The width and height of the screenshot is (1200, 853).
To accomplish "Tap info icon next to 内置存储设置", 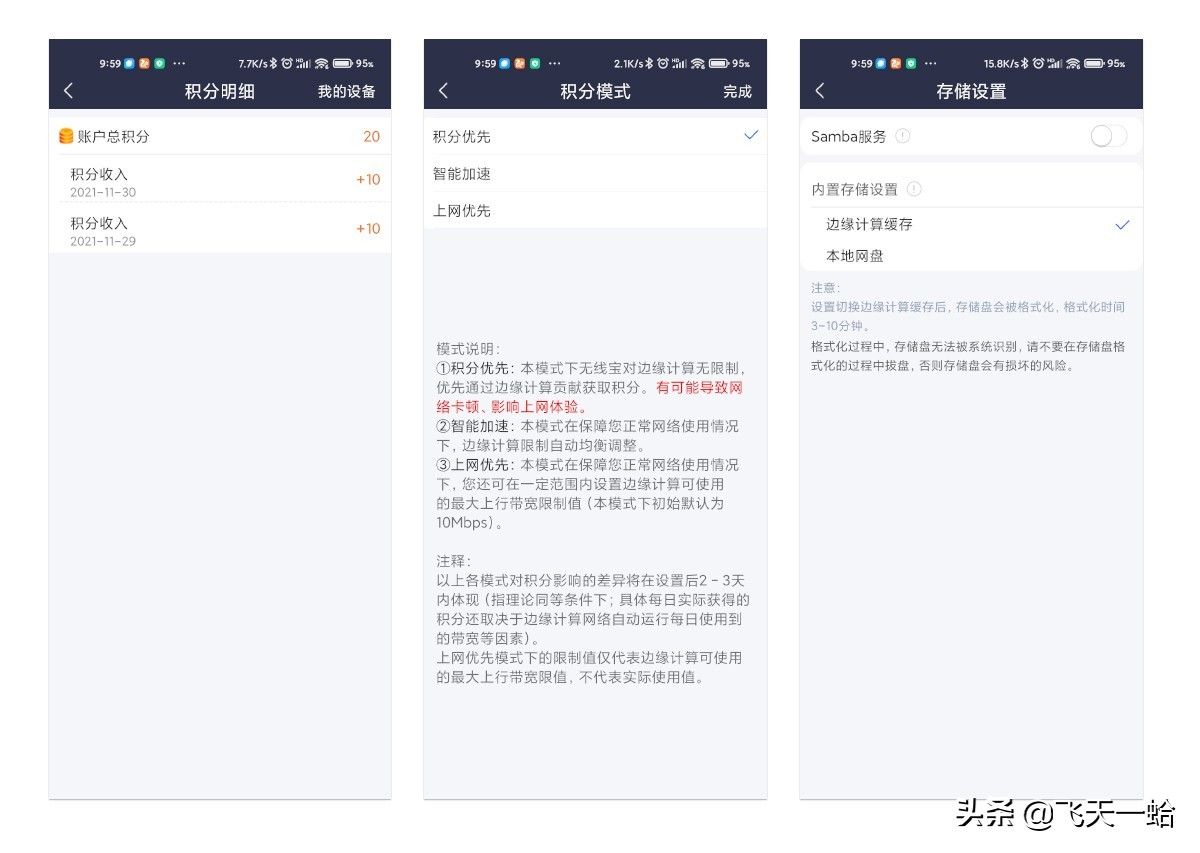I will pos(914,189).
